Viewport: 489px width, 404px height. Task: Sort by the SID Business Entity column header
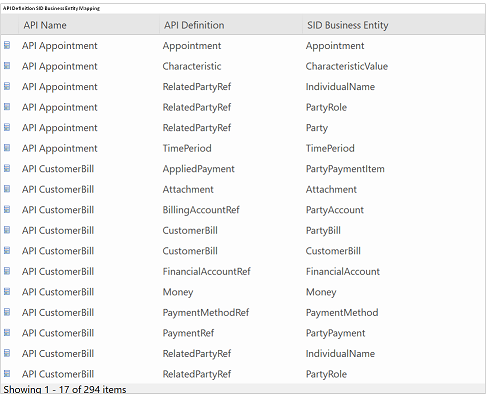click(348, 25)
